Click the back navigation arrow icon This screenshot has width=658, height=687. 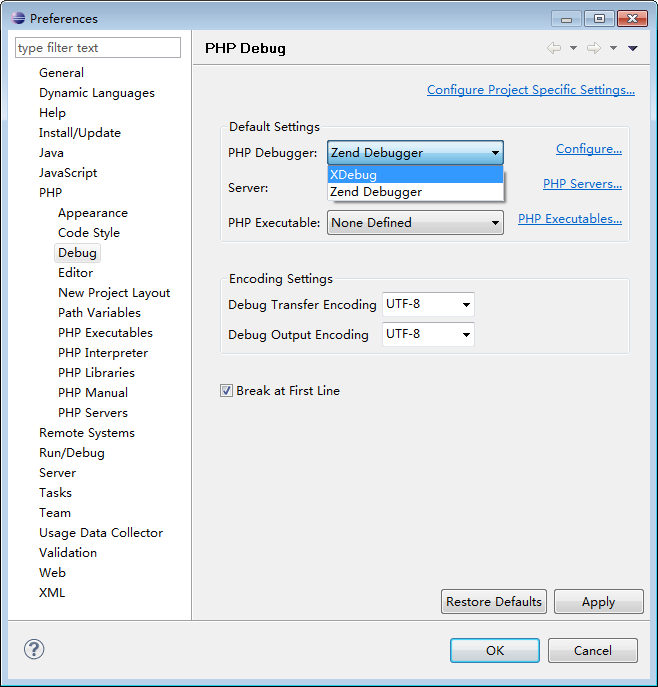point(554,48)
